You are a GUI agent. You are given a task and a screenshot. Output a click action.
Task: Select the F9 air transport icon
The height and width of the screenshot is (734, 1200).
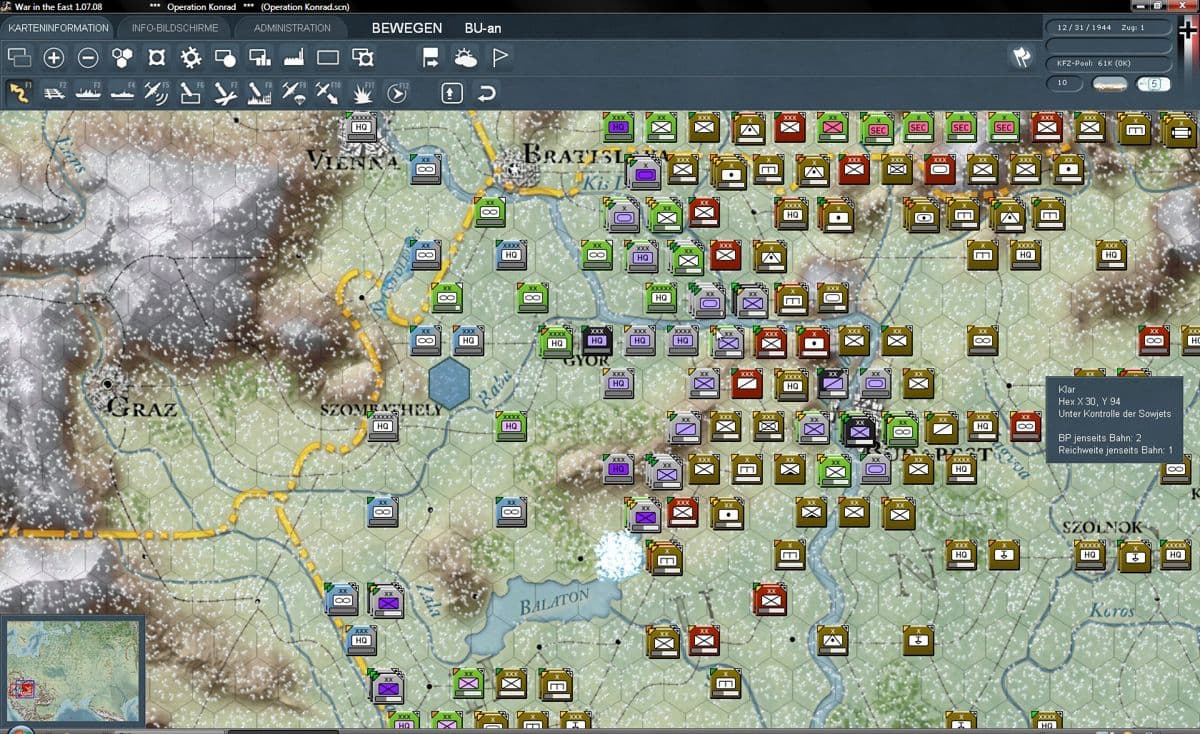pos(293,93)
